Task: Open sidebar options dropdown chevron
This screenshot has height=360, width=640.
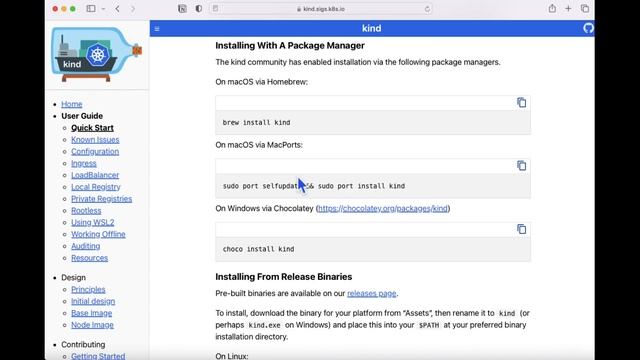Action: tap(103, 9)
